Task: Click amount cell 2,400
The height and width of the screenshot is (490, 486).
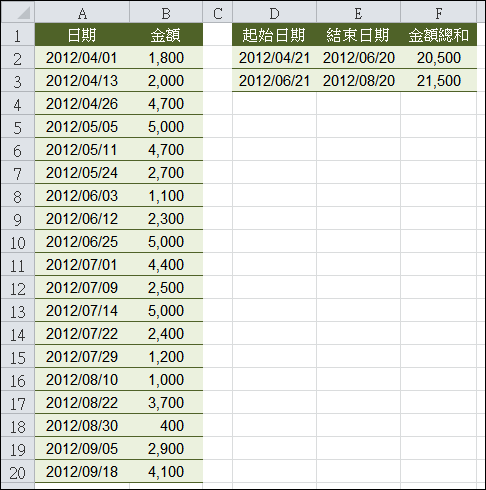Action: (x=166, y=334)
